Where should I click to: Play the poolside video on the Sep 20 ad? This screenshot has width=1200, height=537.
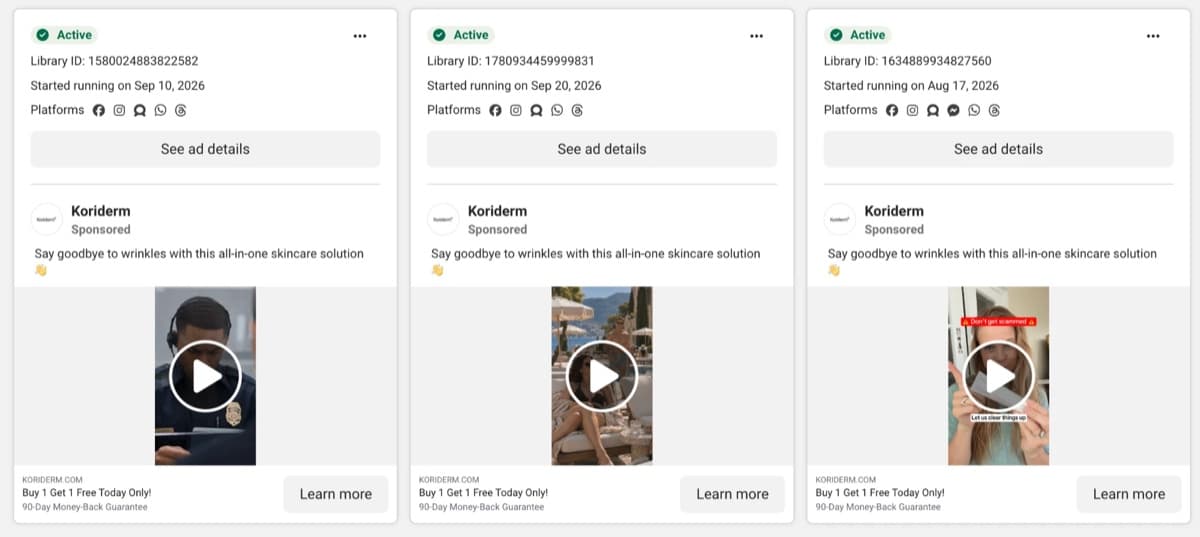[x=602, y=376]
